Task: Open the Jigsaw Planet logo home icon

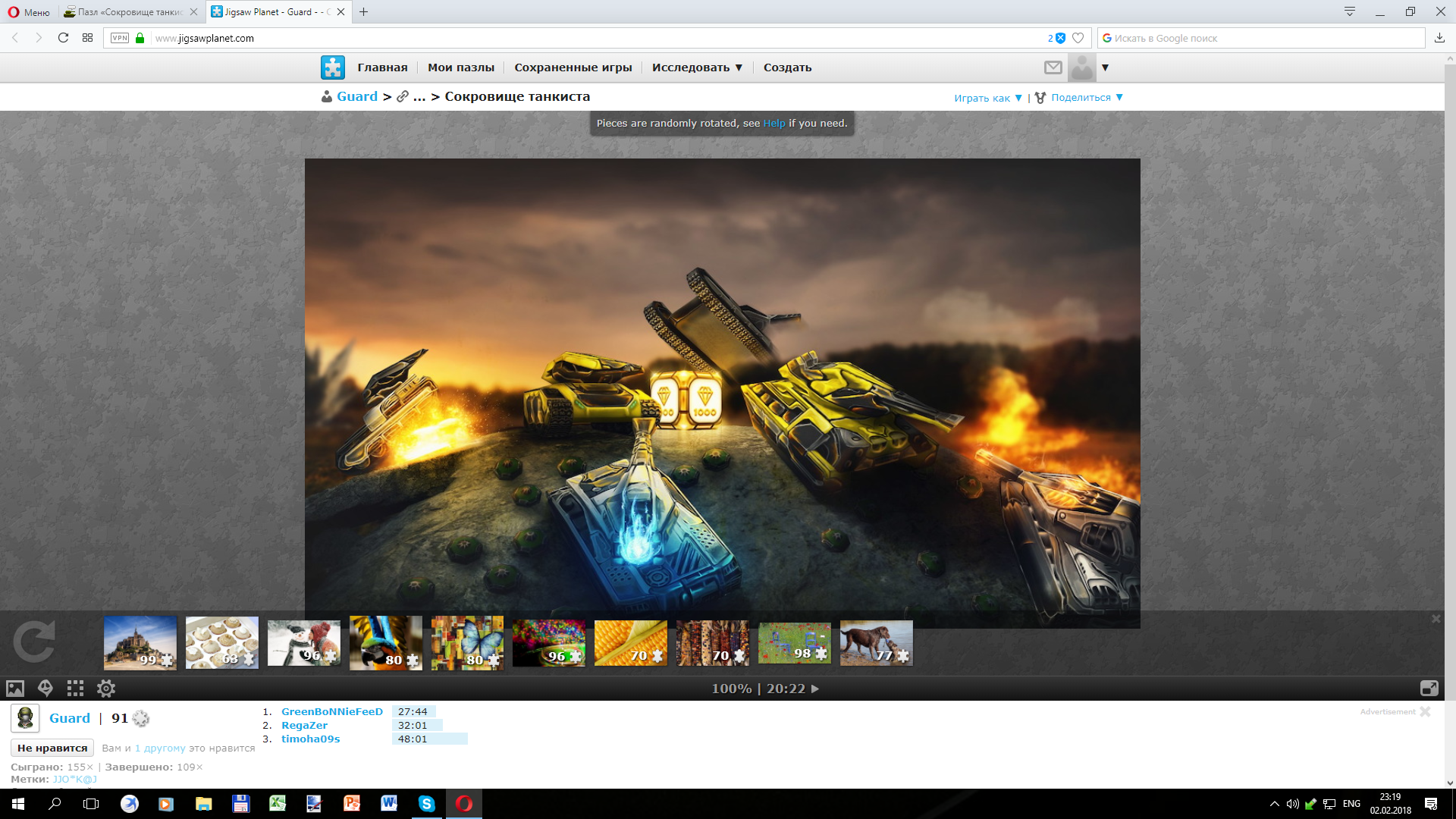Action: 332,67
